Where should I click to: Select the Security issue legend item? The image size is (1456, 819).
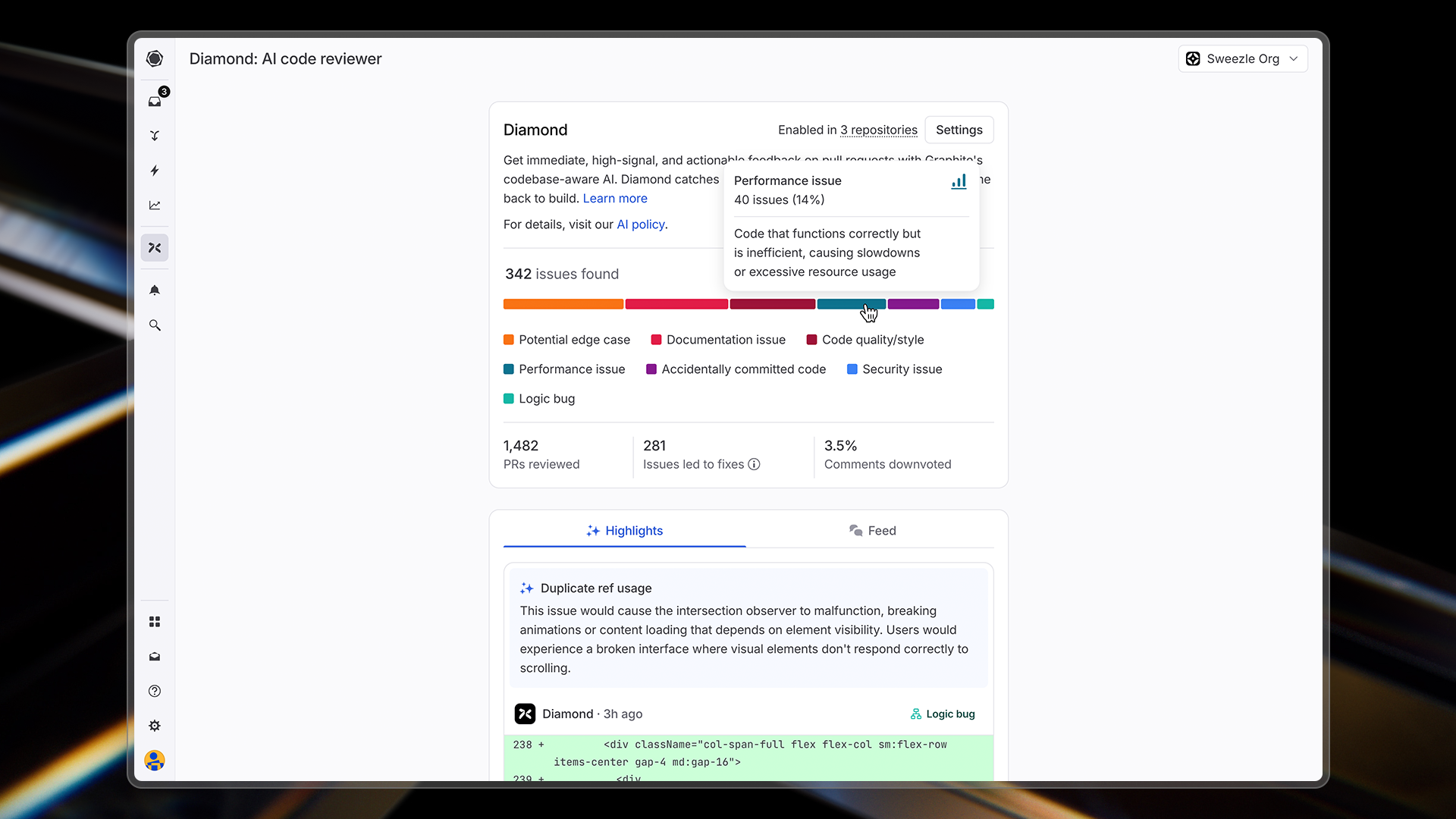point(894,369)
